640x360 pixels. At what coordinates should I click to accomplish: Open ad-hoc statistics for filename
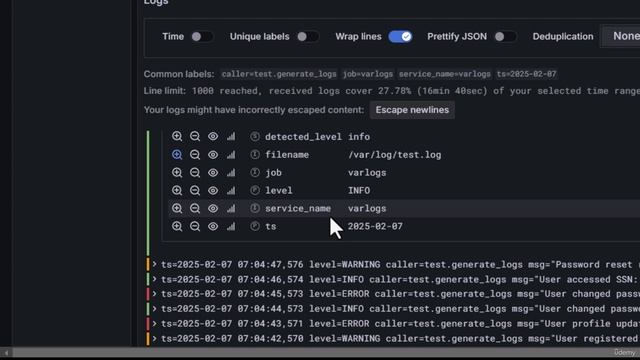tap(231, 154)
